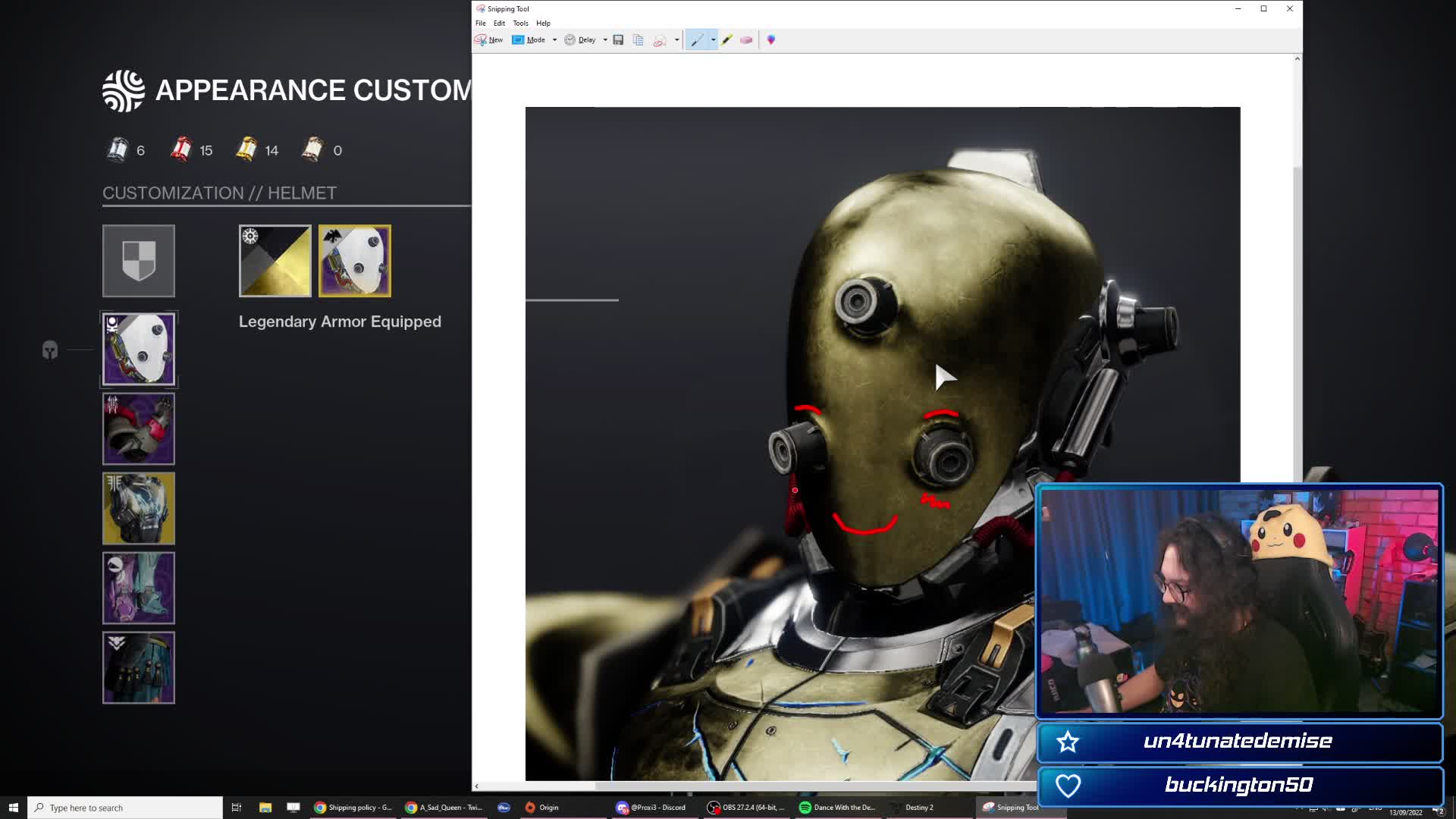The width and height of the screenshot is (1456, 819).
Task: Click the heart icon on overlay
Action: pyautogui.click(x=1068, y=786)
